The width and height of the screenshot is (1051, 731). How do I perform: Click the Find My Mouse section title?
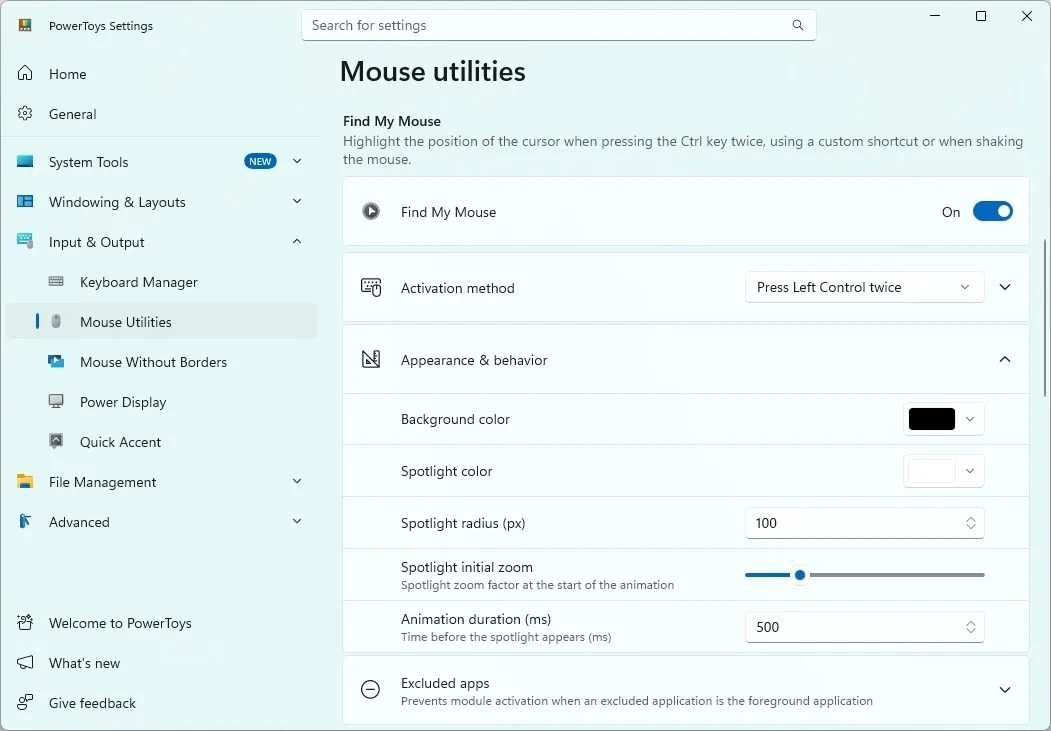click(392, 121)
